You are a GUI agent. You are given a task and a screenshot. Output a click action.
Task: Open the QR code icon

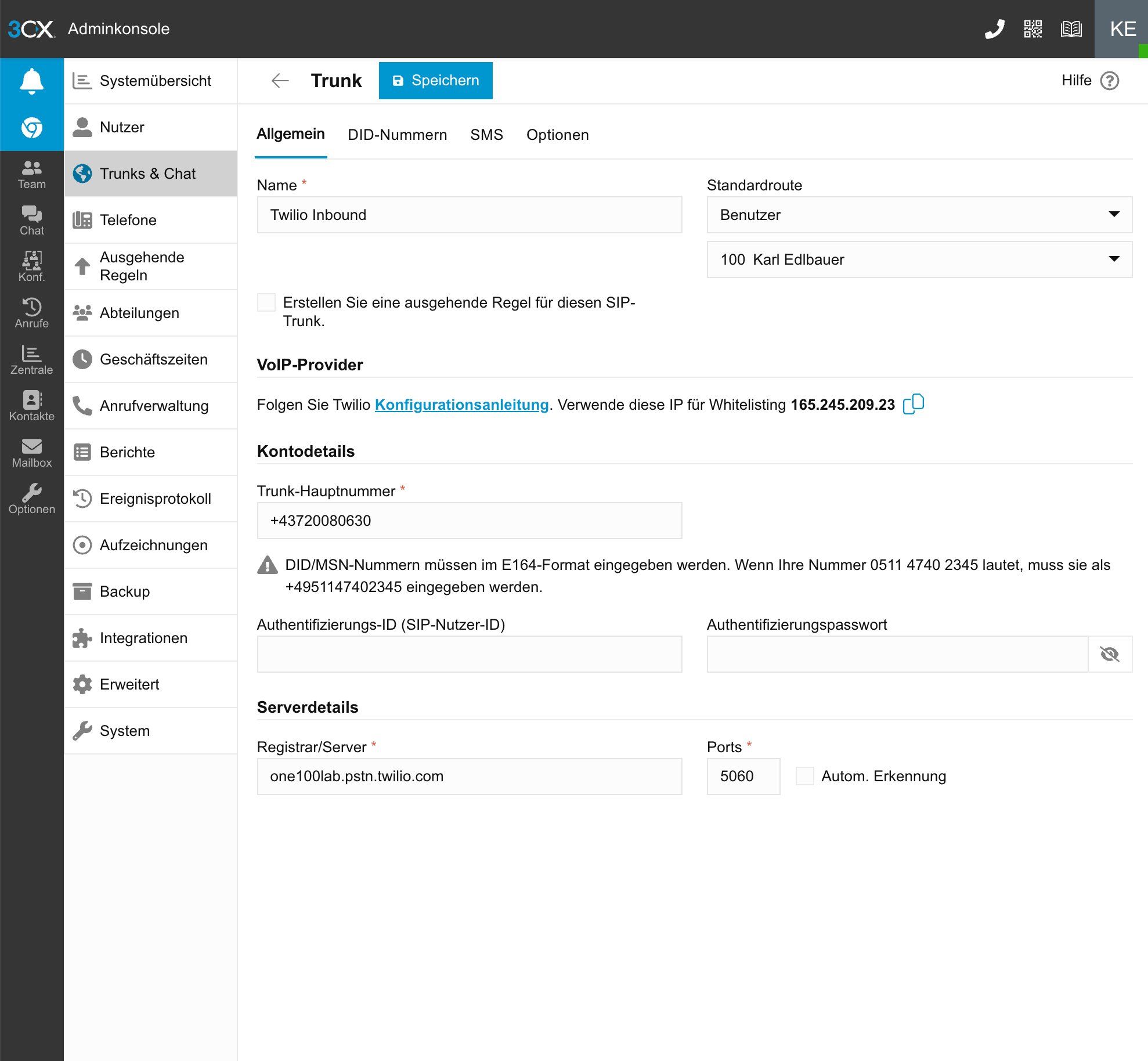(x=1033, y=28)
